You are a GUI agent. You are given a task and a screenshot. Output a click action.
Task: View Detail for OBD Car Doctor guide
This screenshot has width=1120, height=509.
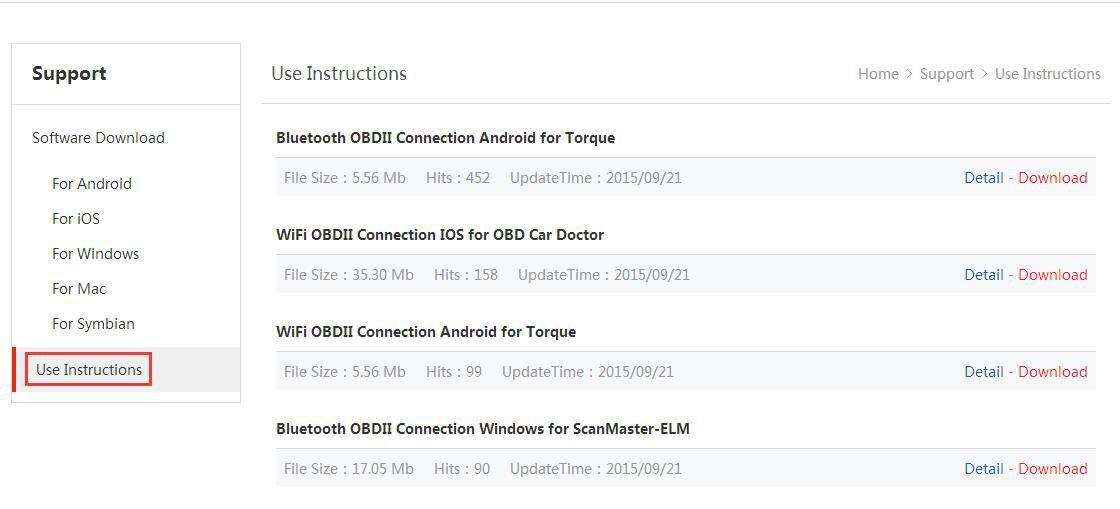click(983, 275)
